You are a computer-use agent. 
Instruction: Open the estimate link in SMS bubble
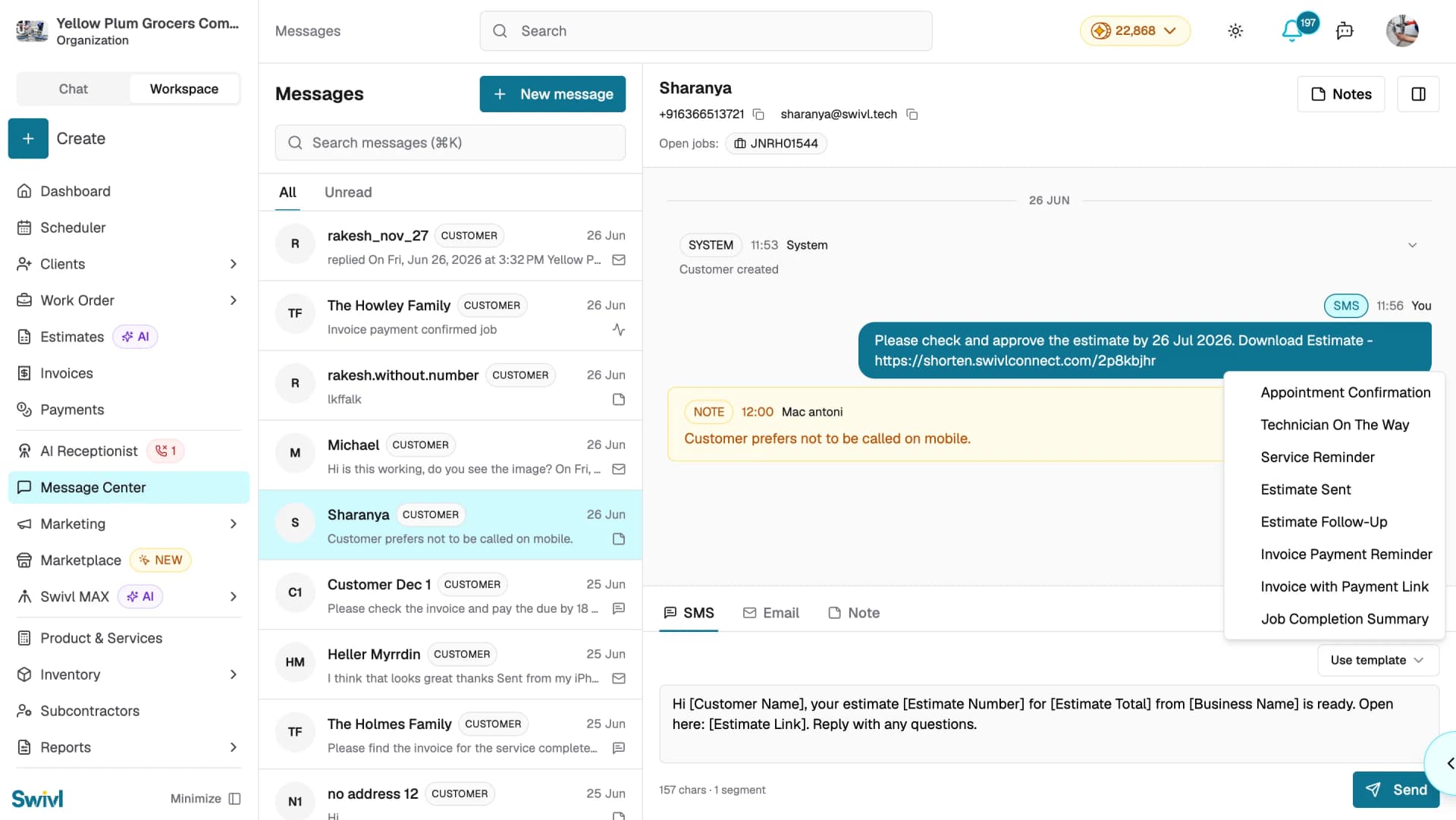[x=1015, y=361]
